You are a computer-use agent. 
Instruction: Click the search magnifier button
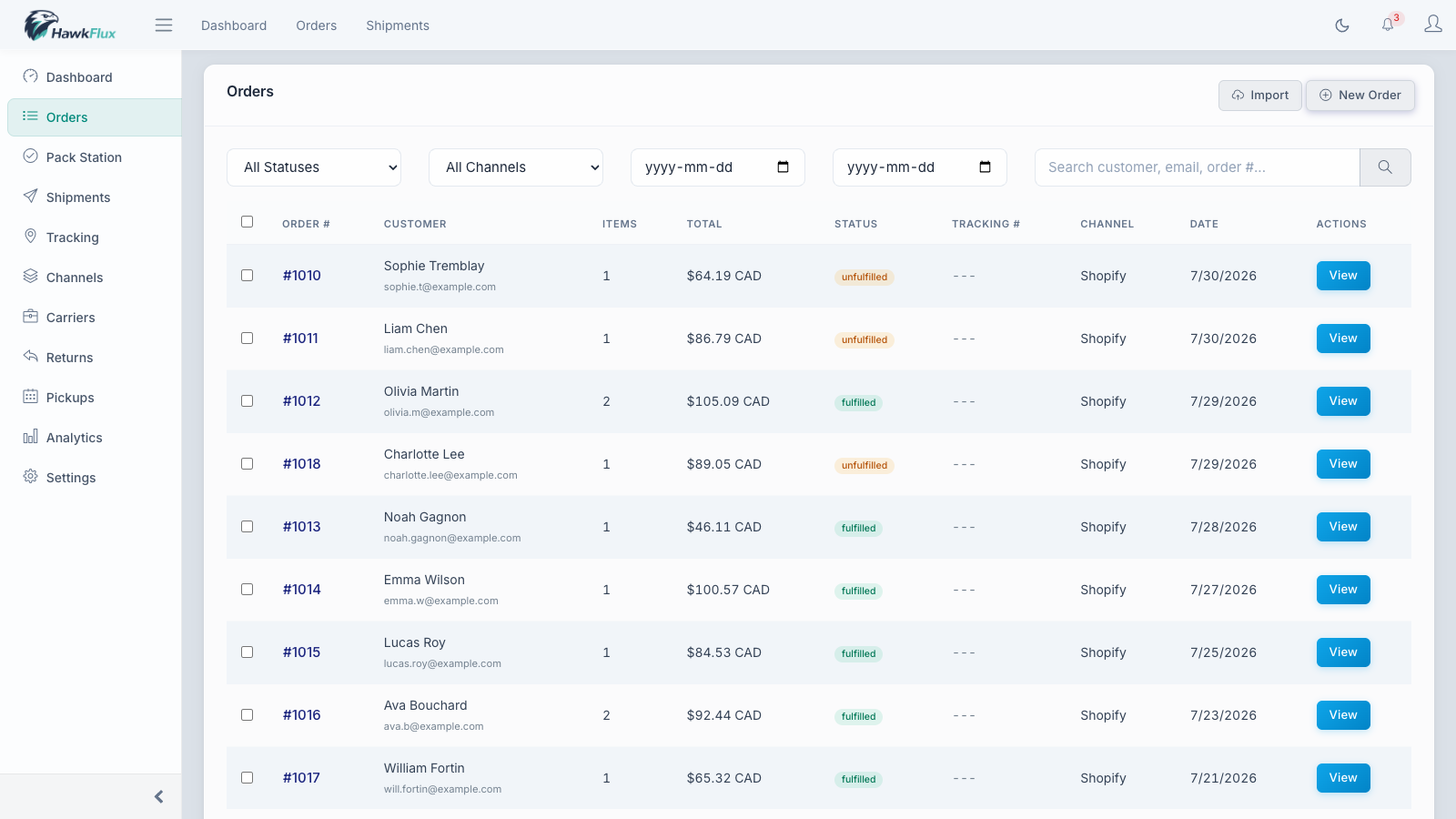coord(1385,167)
